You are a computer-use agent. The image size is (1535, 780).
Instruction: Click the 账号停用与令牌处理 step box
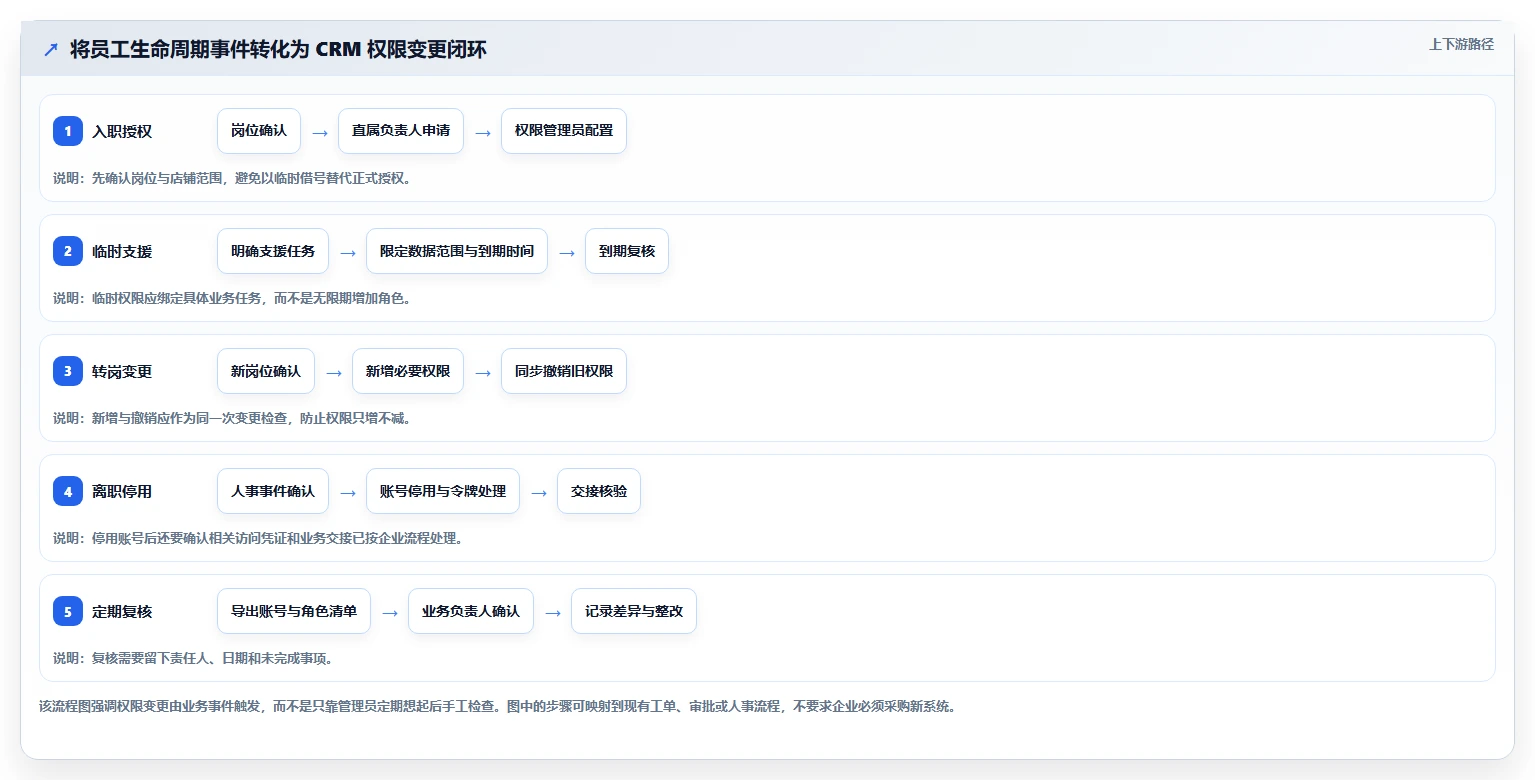point(443,491)
